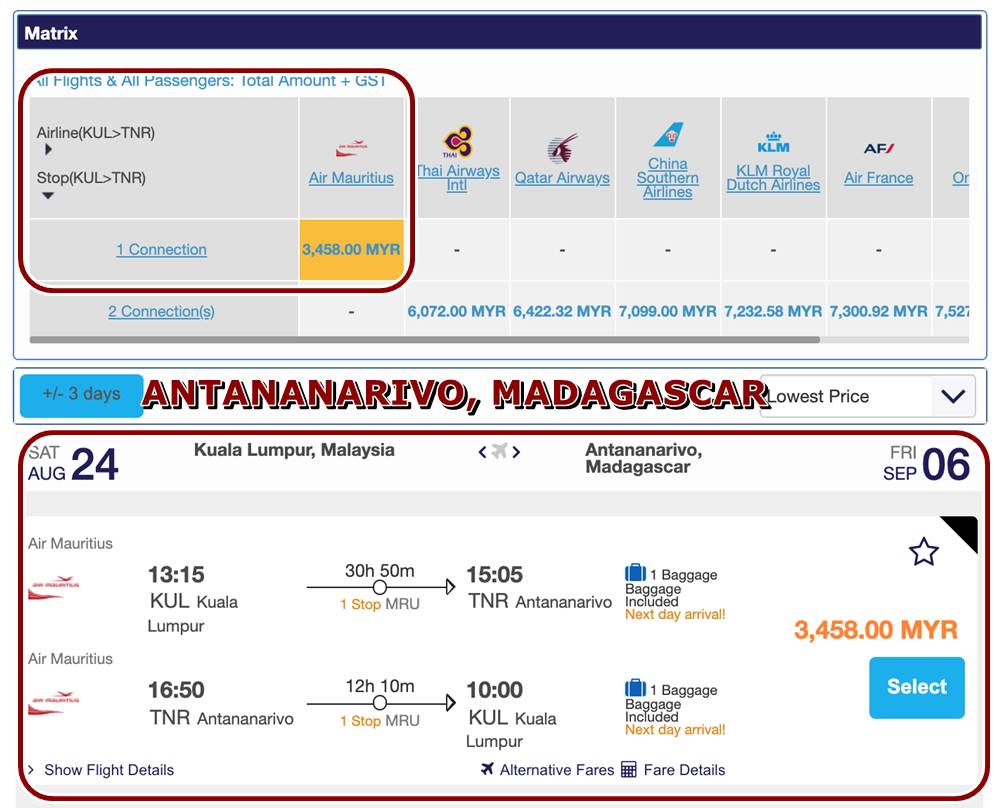Select the 6,422.32 MYR Qatar Airways fare
The height and width of the screenshot is (808, 1000).
tap(562, 311)
